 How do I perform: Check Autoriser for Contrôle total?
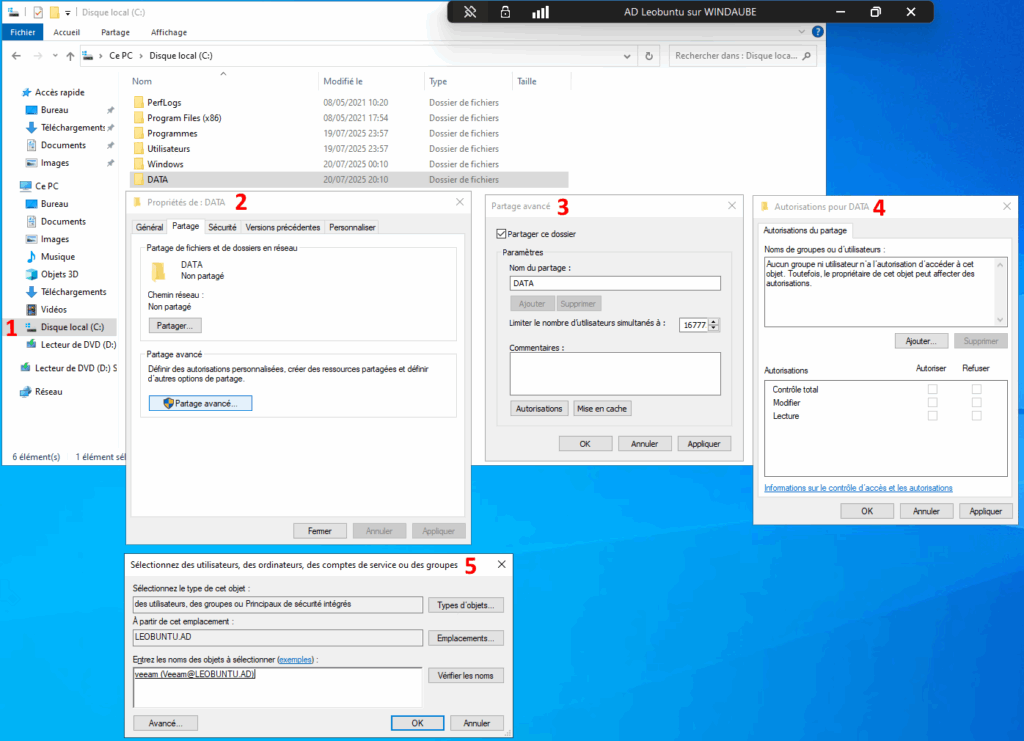pos(933,388)
